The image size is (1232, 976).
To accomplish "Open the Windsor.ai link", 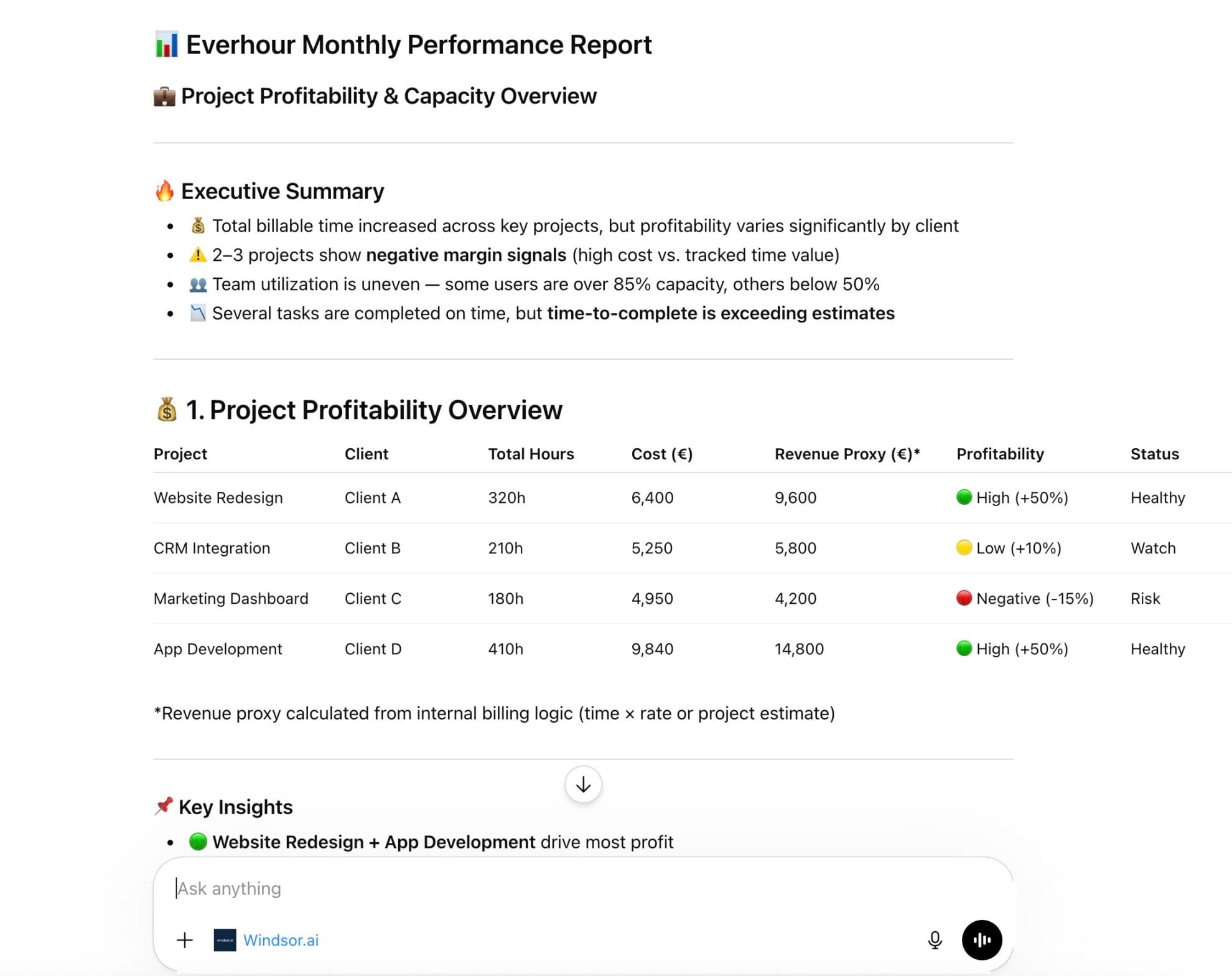I will [x=281, y=940].
